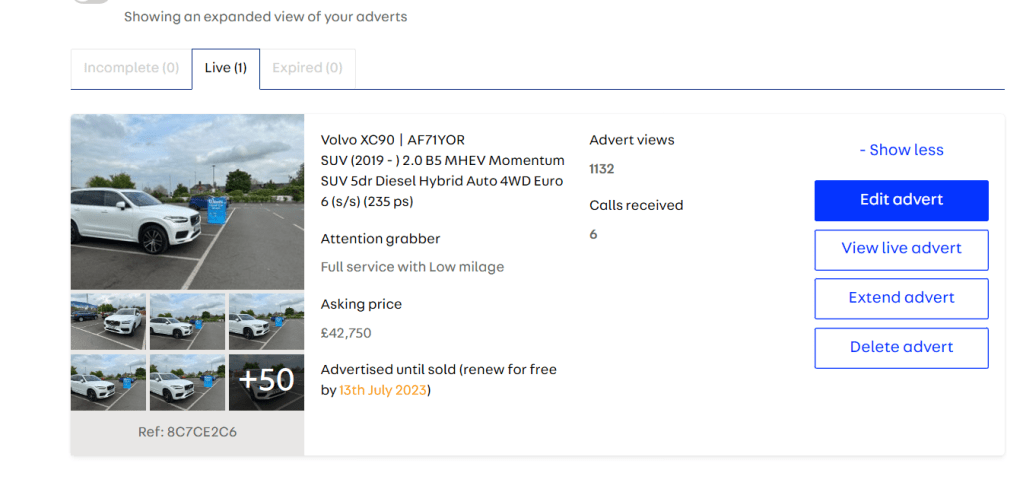Click the 'Calls received' label

(636, 205)
